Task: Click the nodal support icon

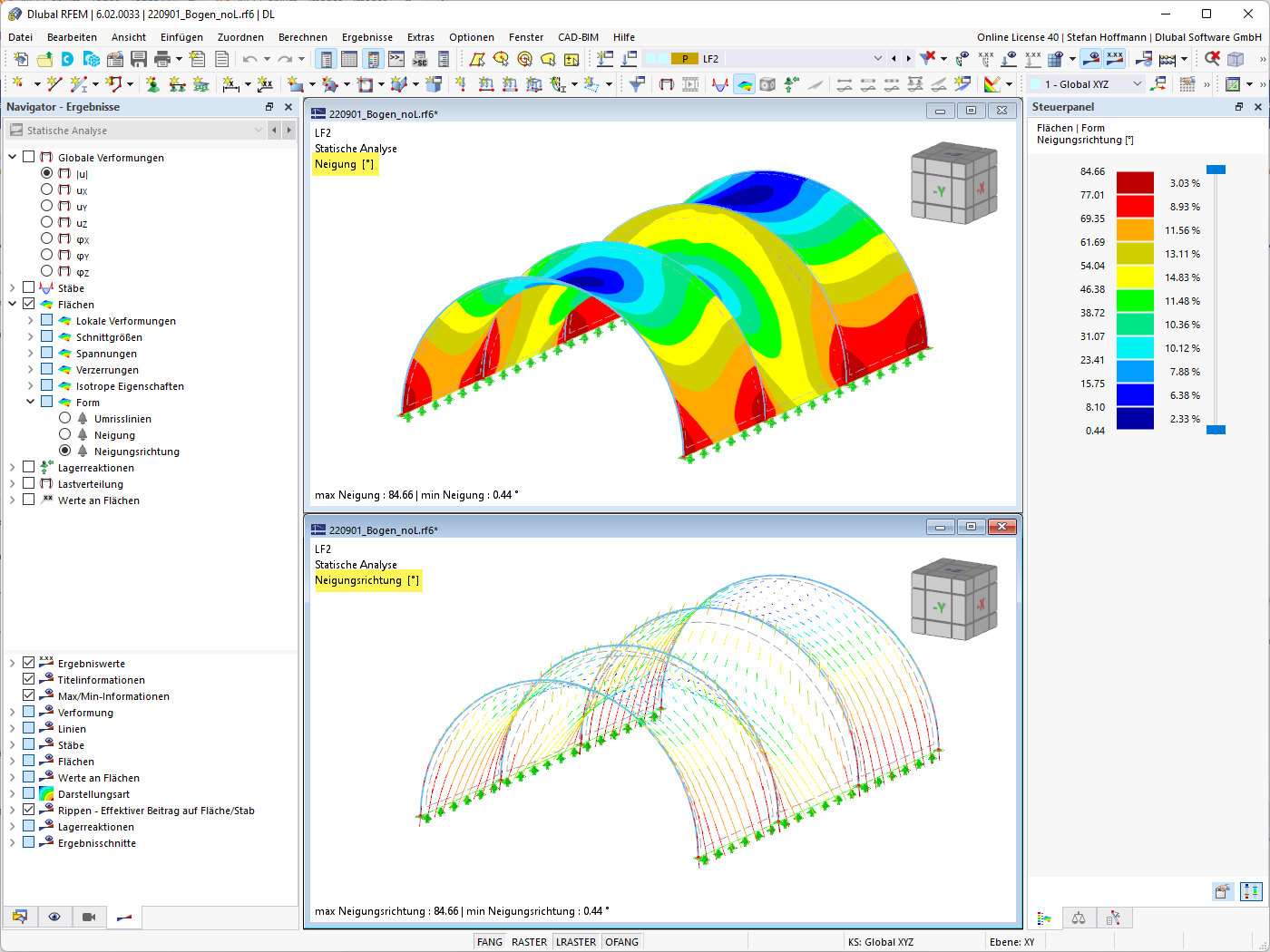Action: [x=152, y=84]
